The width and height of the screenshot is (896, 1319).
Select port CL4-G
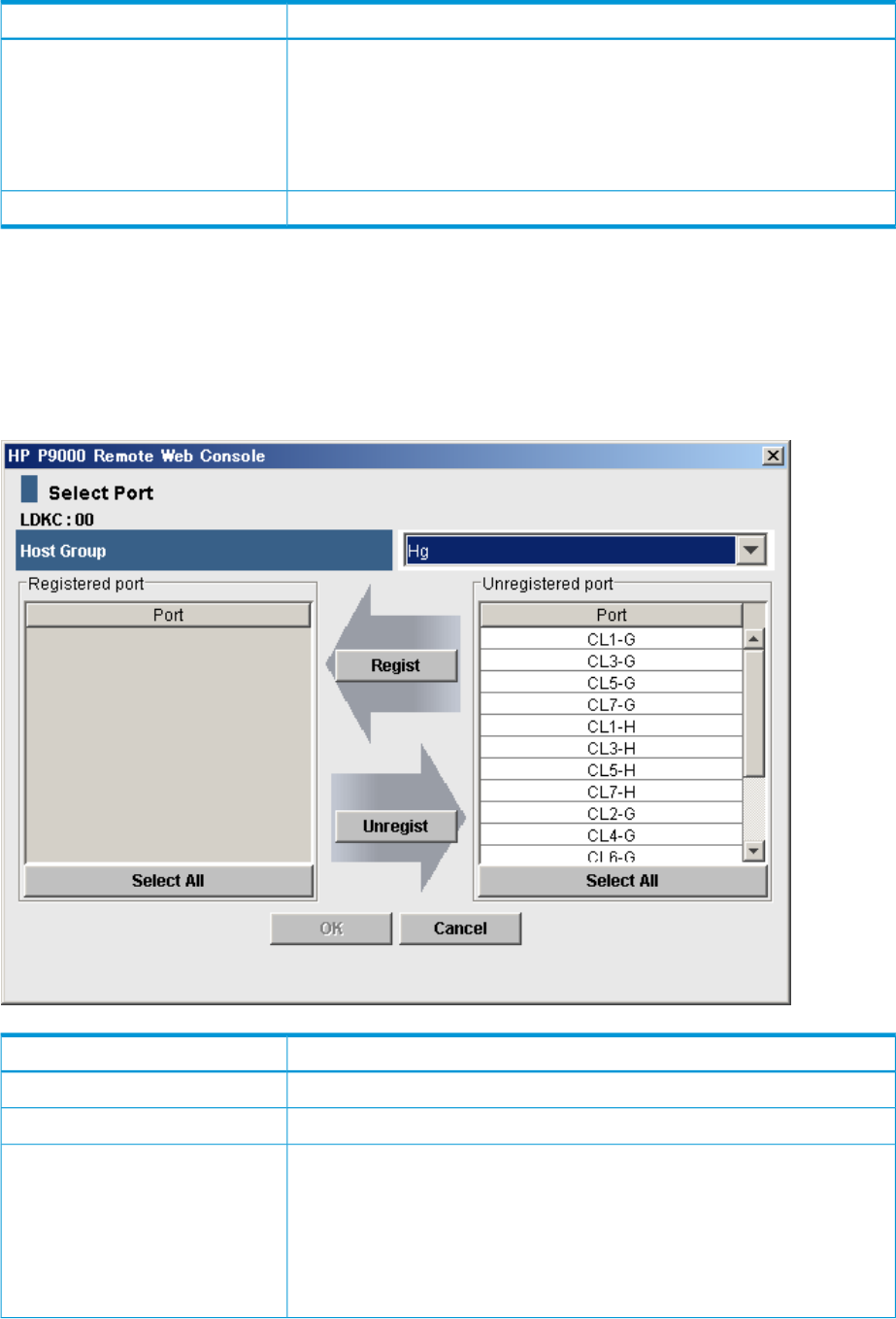point(612,835)
